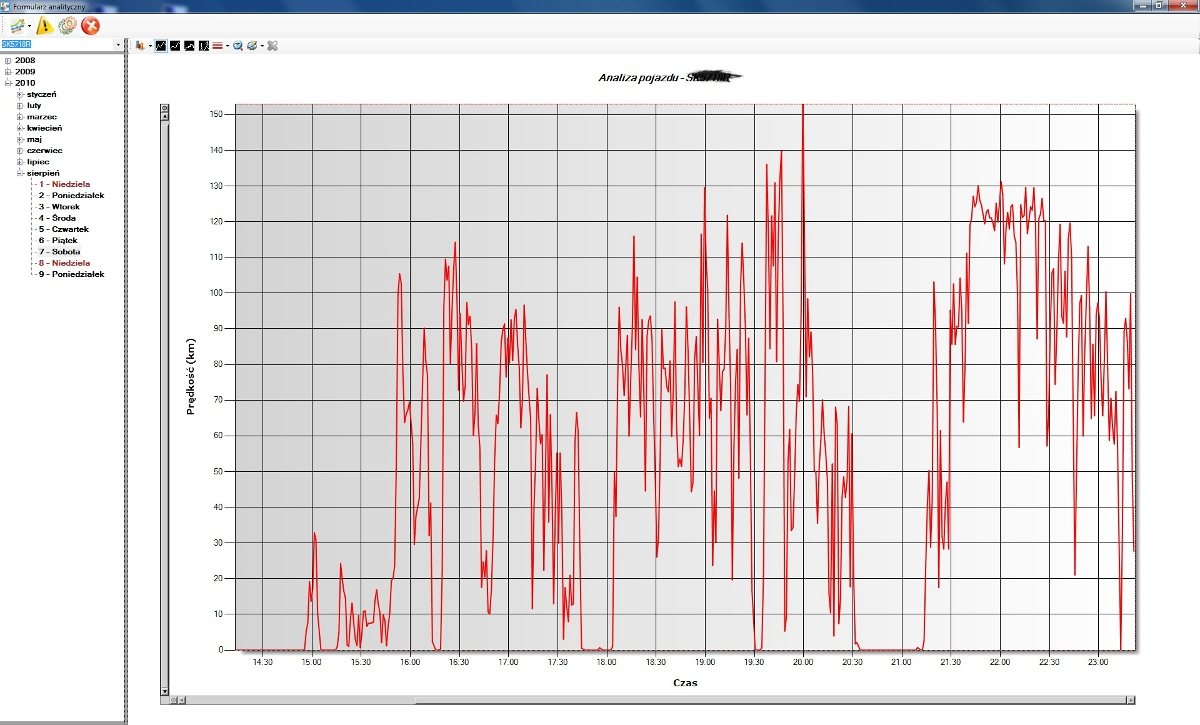The width and height of the screenshot is (1200, 725).
Task: Select the sierpień month label
Action: tap(43, 173)
